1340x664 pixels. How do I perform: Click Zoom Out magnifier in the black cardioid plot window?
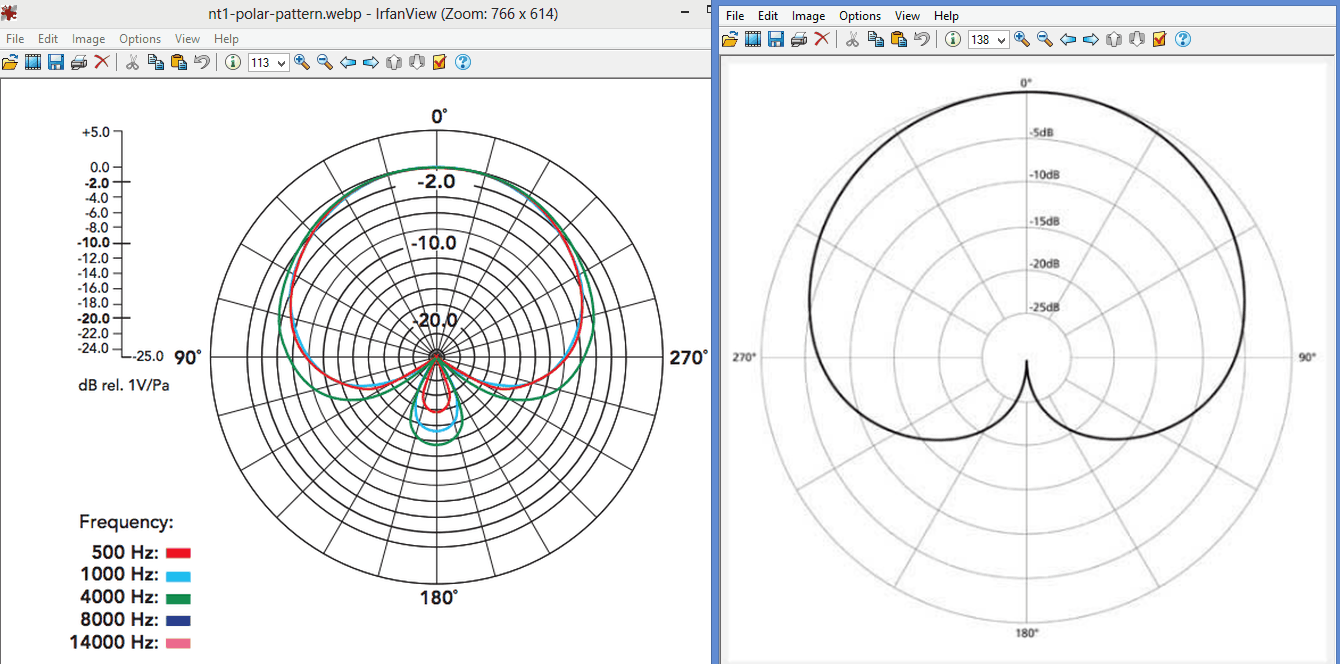tap(1044, 39)
